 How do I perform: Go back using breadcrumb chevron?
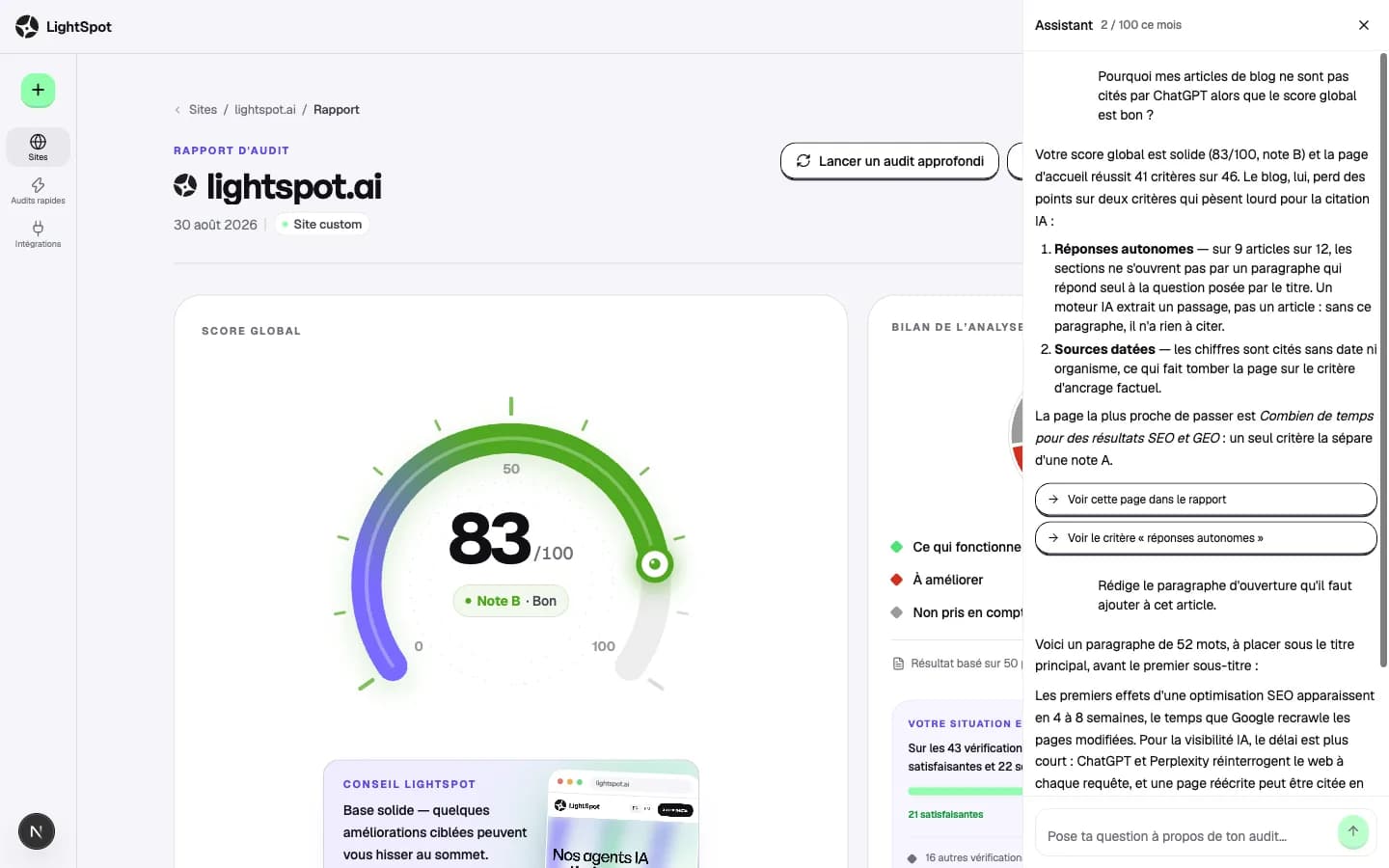[x=177, y=110]
